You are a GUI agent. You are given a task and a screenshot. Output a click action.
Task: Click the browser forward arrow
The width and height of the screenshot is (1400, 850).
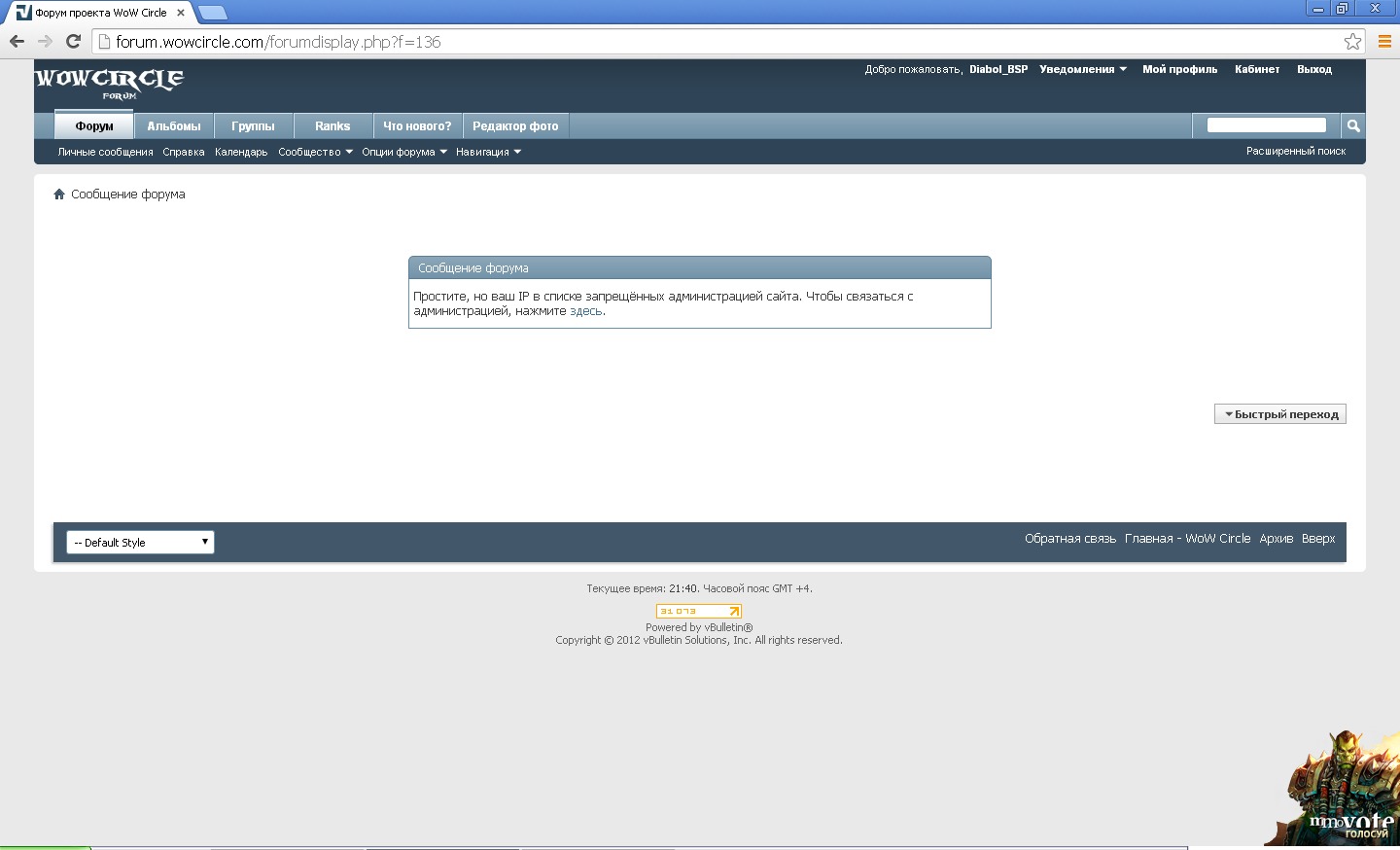coord(45,41)
